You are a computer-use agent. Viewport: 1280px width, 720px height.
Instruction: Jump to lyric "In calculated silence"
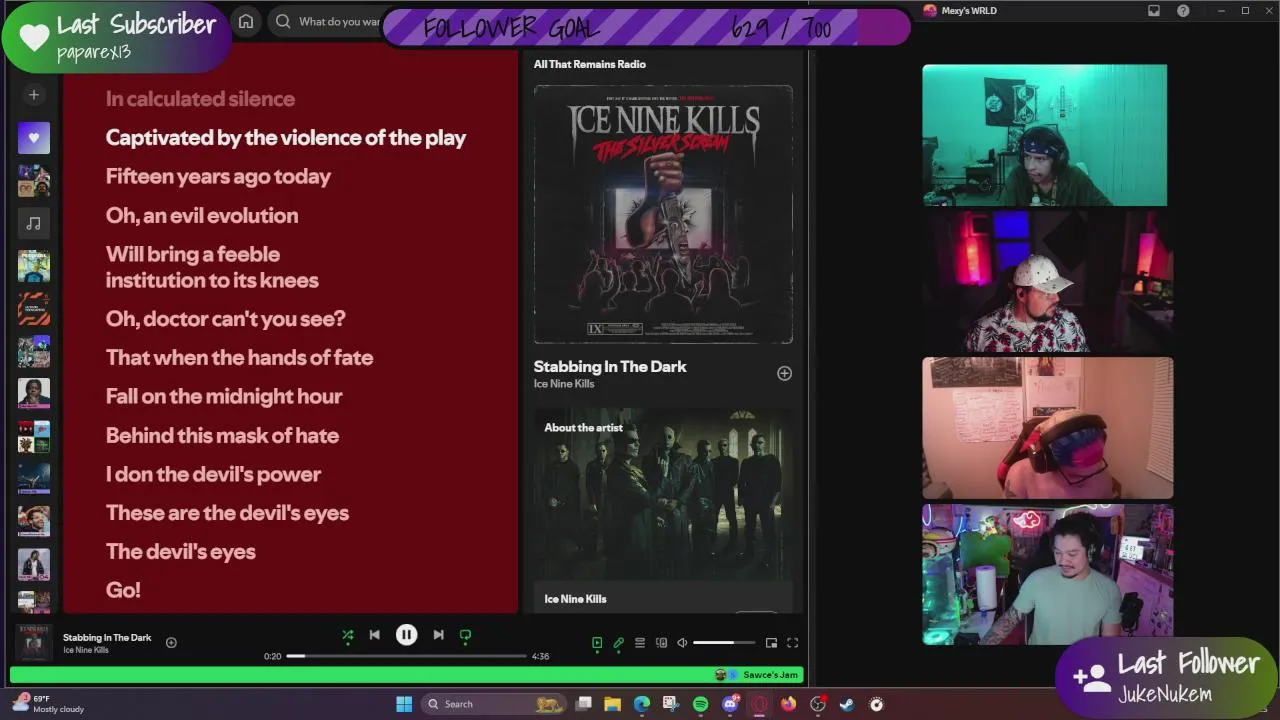tap(200, 98)
